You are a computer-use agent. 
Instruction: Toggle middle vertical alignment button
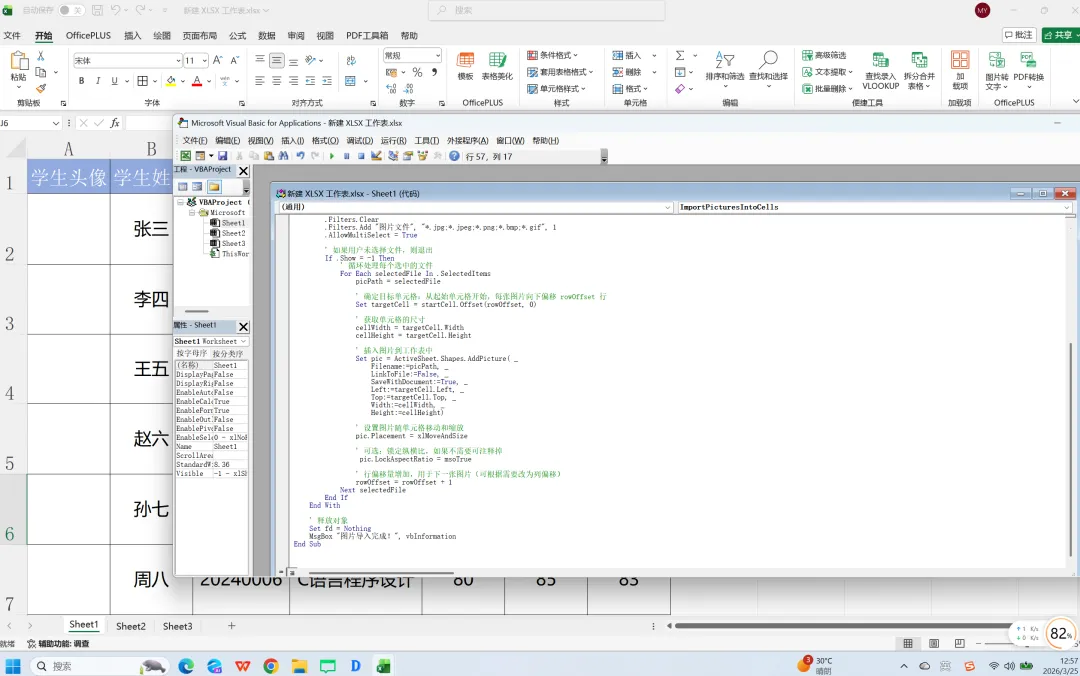click(276, 61)
